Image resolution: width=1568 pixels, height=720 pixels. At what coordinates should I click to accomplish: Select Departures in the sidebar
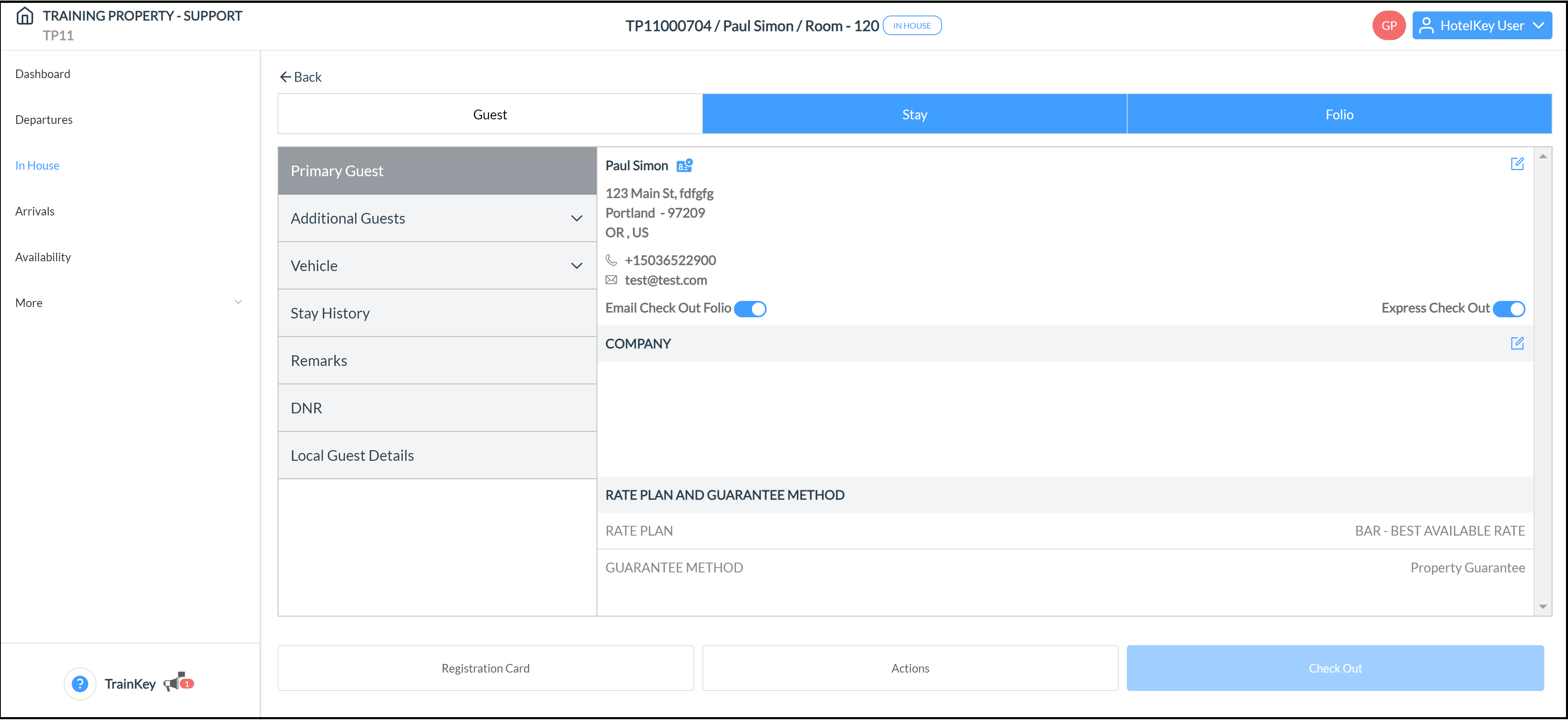pyautogui.click(x=44, y=119)
